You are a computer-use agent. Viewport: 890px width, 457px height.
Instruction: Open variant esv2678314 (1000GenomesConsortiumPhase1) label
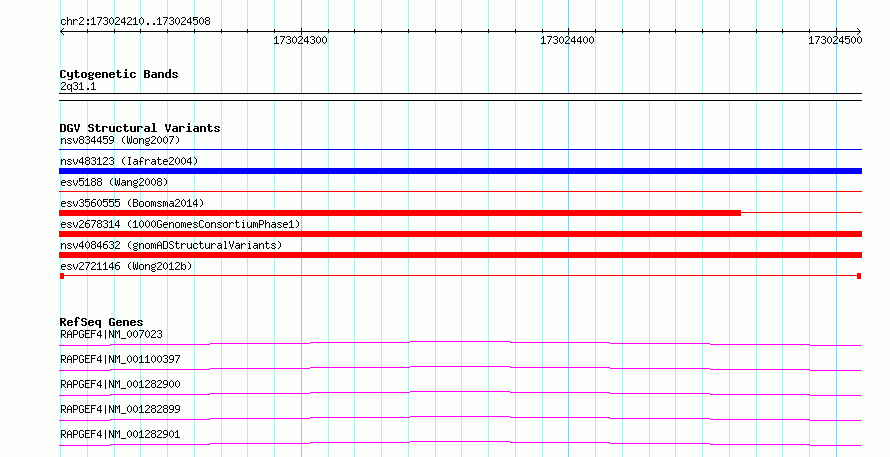(x=180, y=224)
